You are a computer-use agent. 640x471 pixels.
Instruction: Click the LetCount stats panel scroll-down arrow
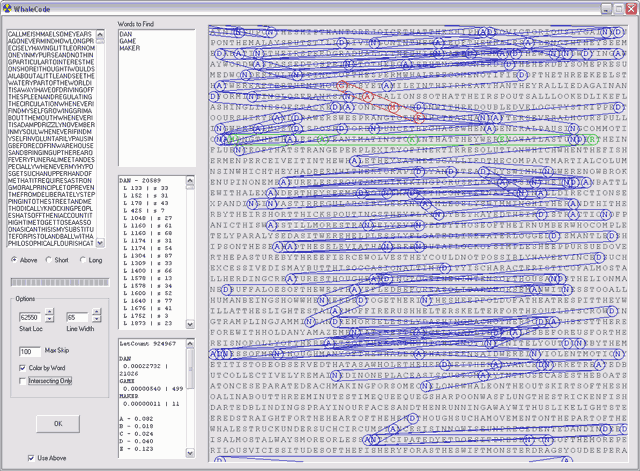190,453
